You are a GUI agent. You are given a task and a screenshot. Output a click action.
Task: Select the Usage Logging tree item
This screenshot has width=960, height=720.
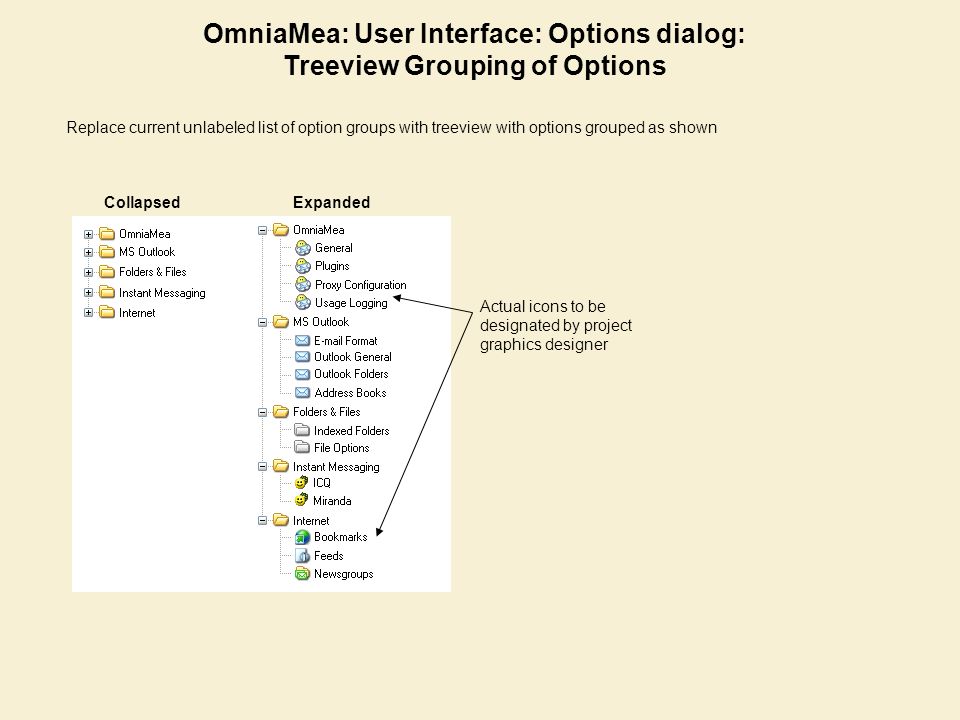click(351, 303)
